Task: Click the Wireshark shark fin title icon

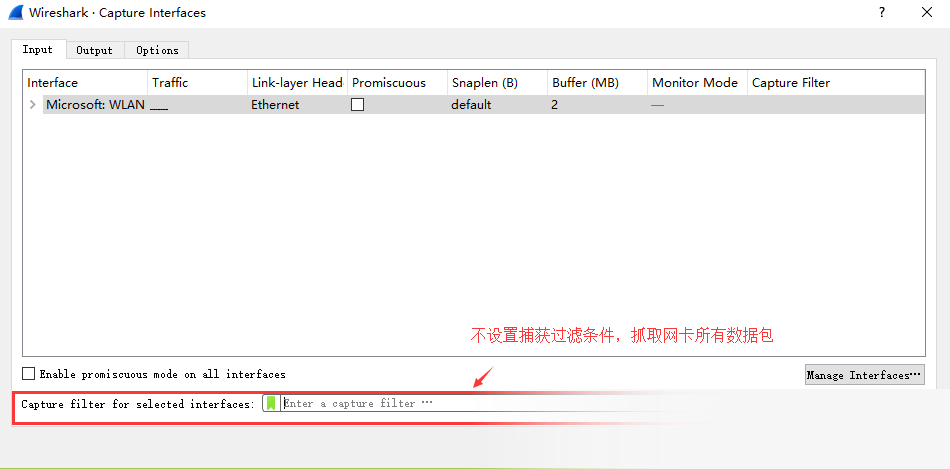Action: (x=15, y=12)
